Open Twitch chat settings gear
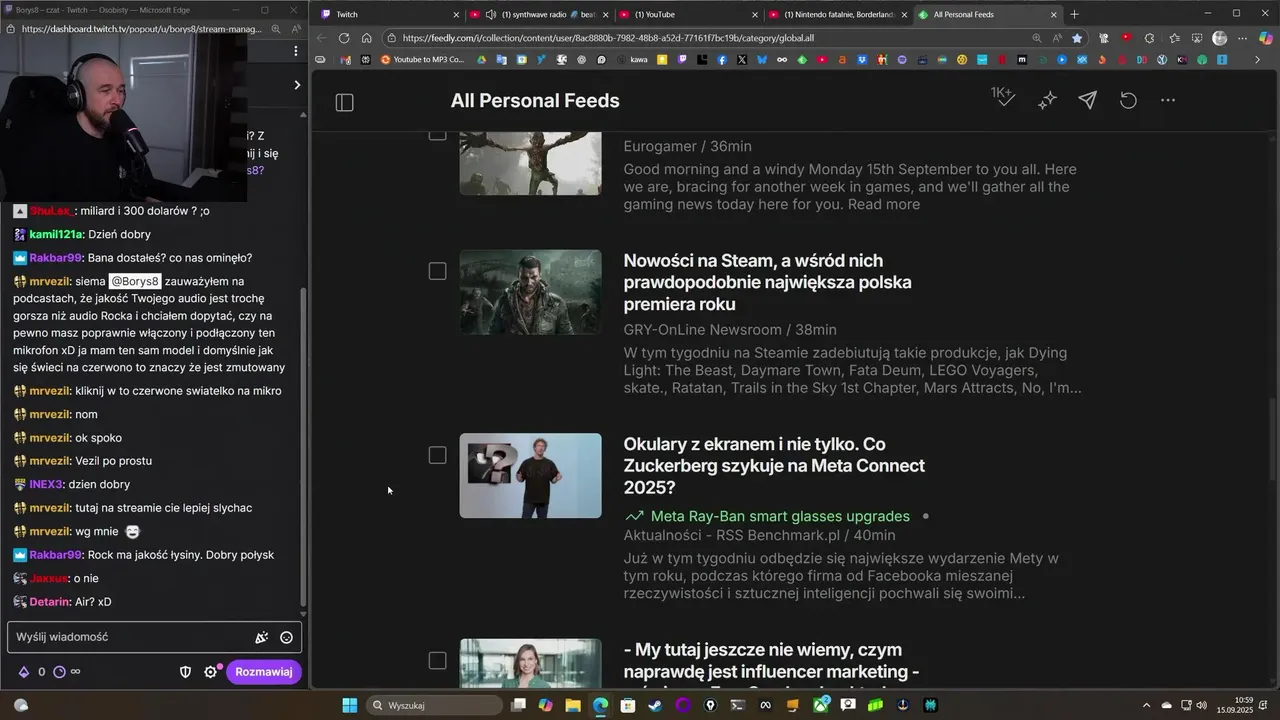1280x720 pixels. coord(210,672)
